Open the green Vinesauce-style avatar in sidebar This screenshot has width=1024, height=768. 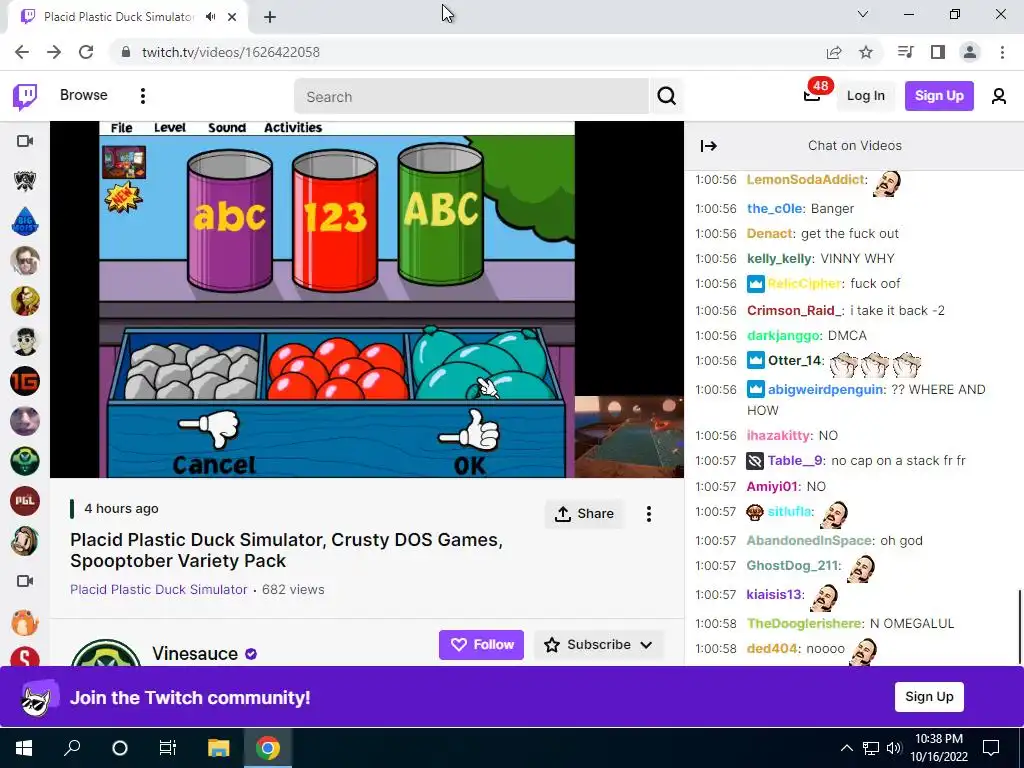pos(25,461)
